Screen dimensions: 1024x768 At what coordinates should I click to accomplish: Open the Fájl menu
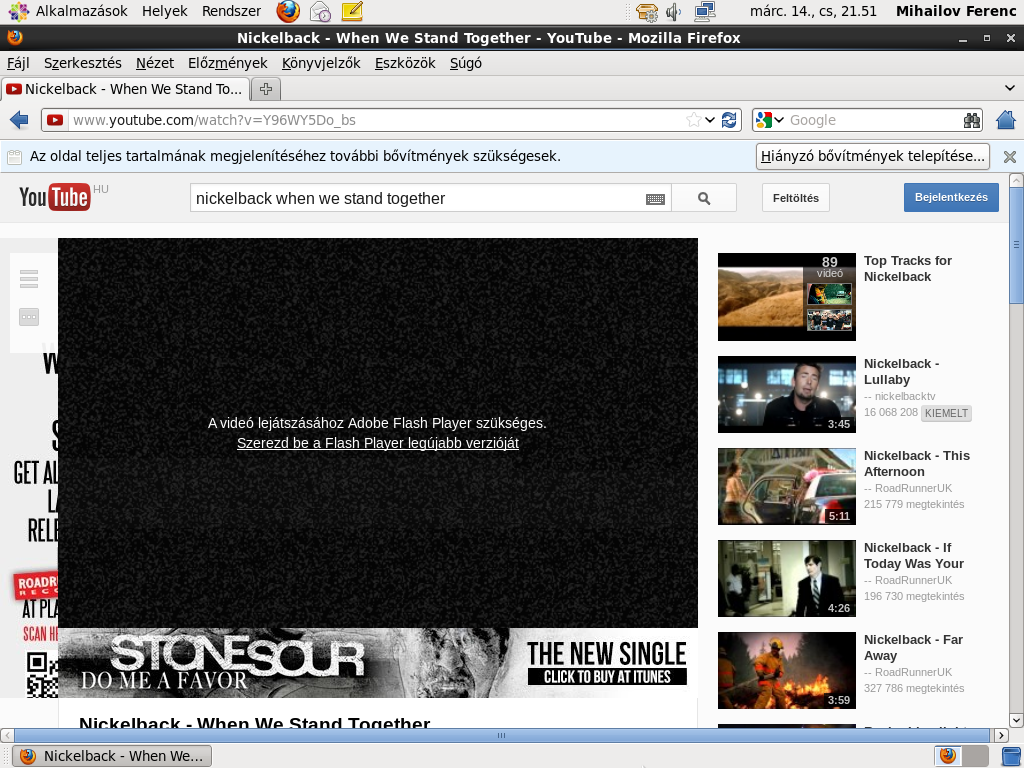[18, 63]
